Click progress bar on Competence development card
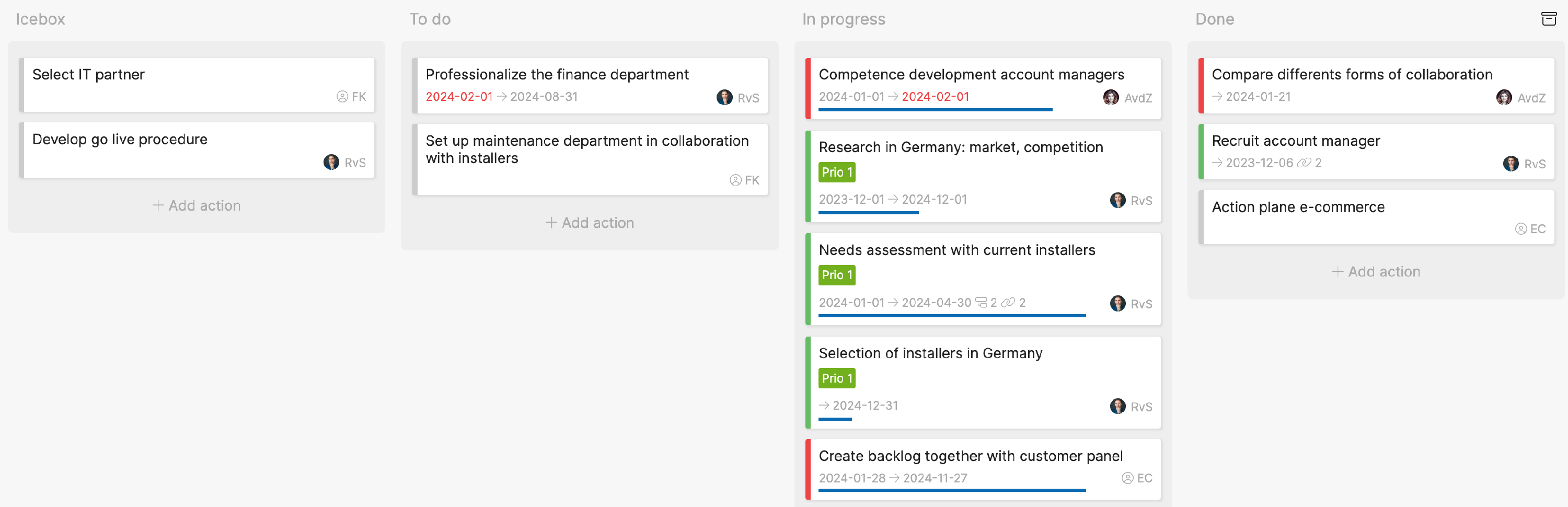Image resolution: width=1568 pixels, height=507 pixels. pos(935,110)
